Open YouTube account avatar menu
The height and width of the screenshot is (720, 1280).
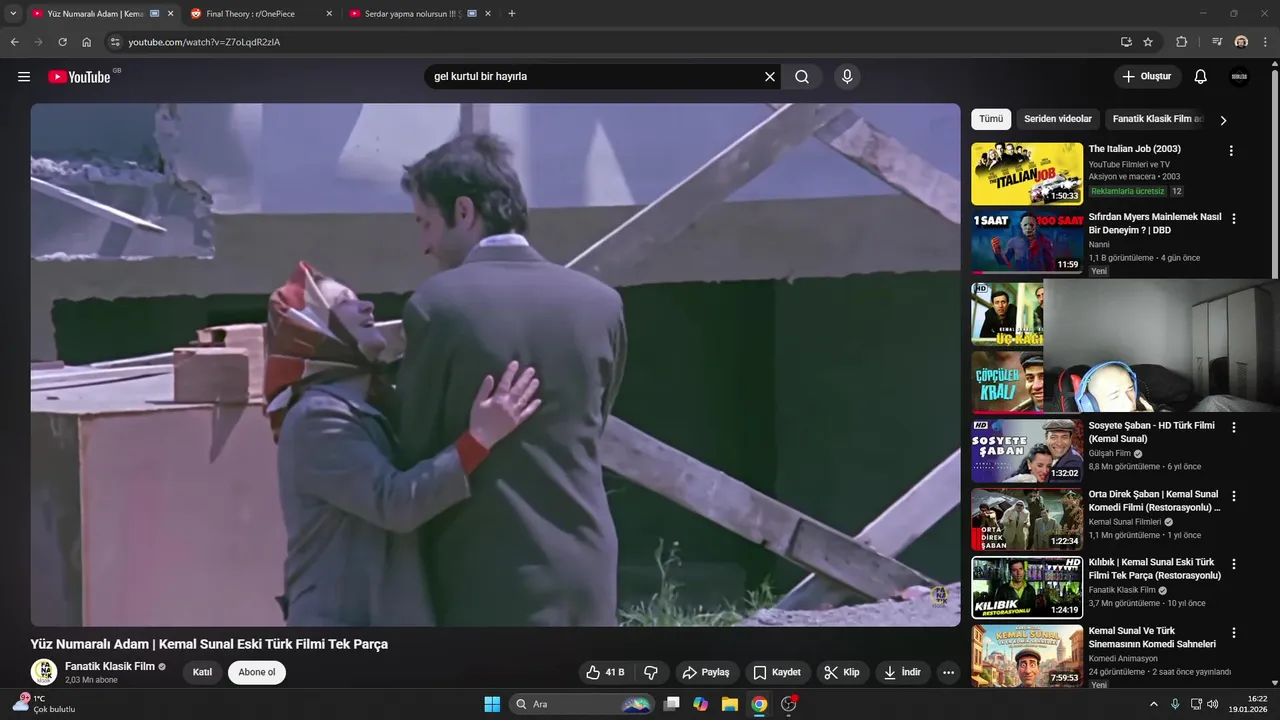1239,77
